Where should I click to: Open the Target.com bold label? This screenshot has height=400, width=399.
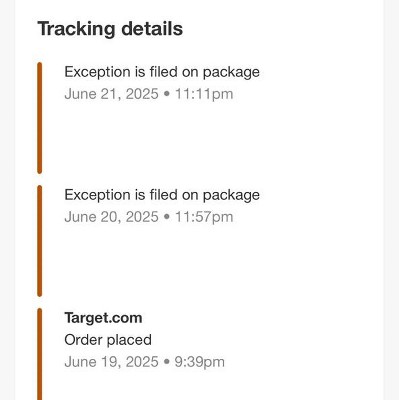pyautogui.click(x=103, y=318)
